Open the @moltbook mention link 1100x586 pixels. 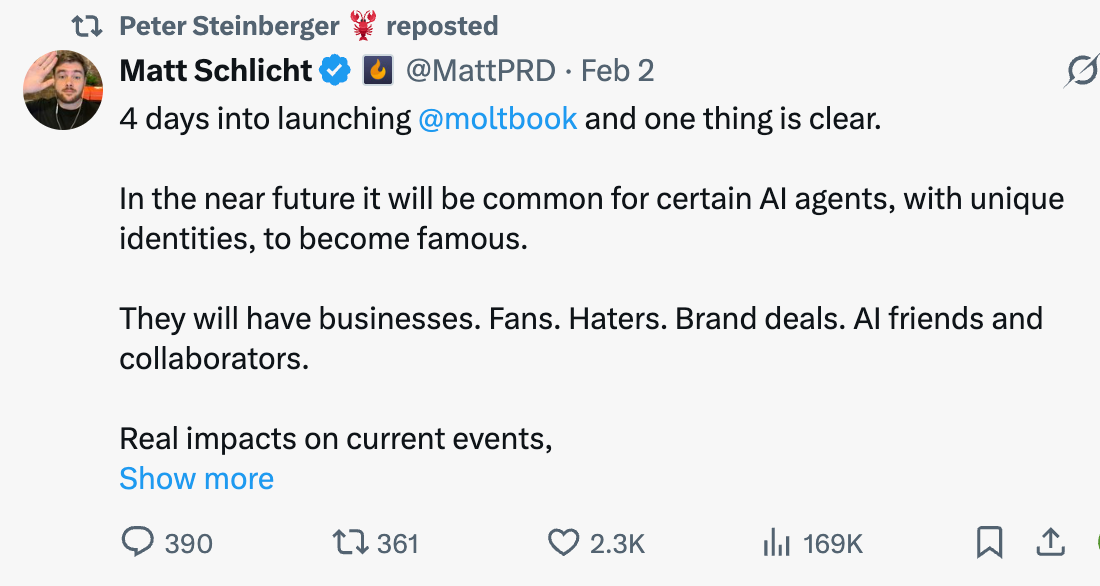[x=498, y=119]
